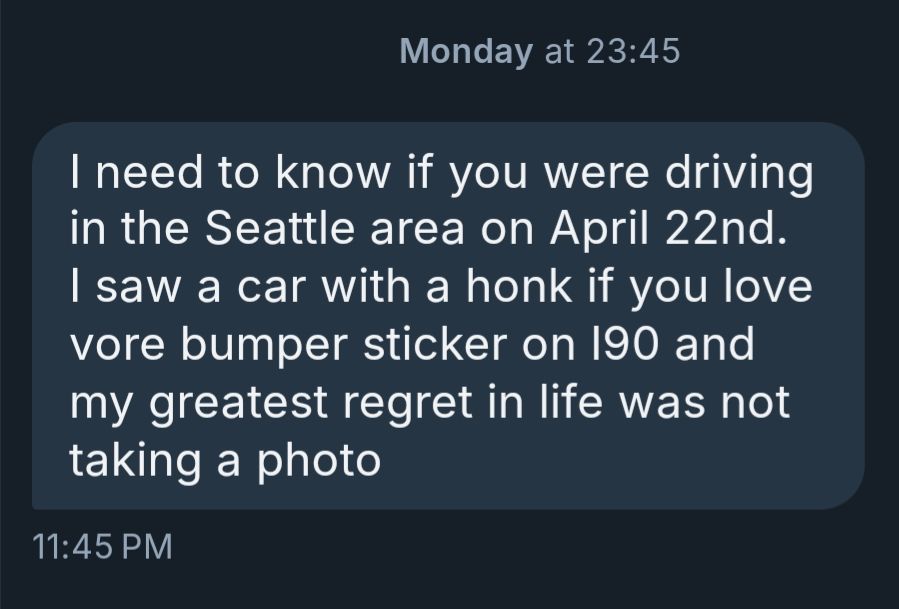Click the word "vore" in the message
This screenshot has height=609, width=899.
[x=118, y=345]
